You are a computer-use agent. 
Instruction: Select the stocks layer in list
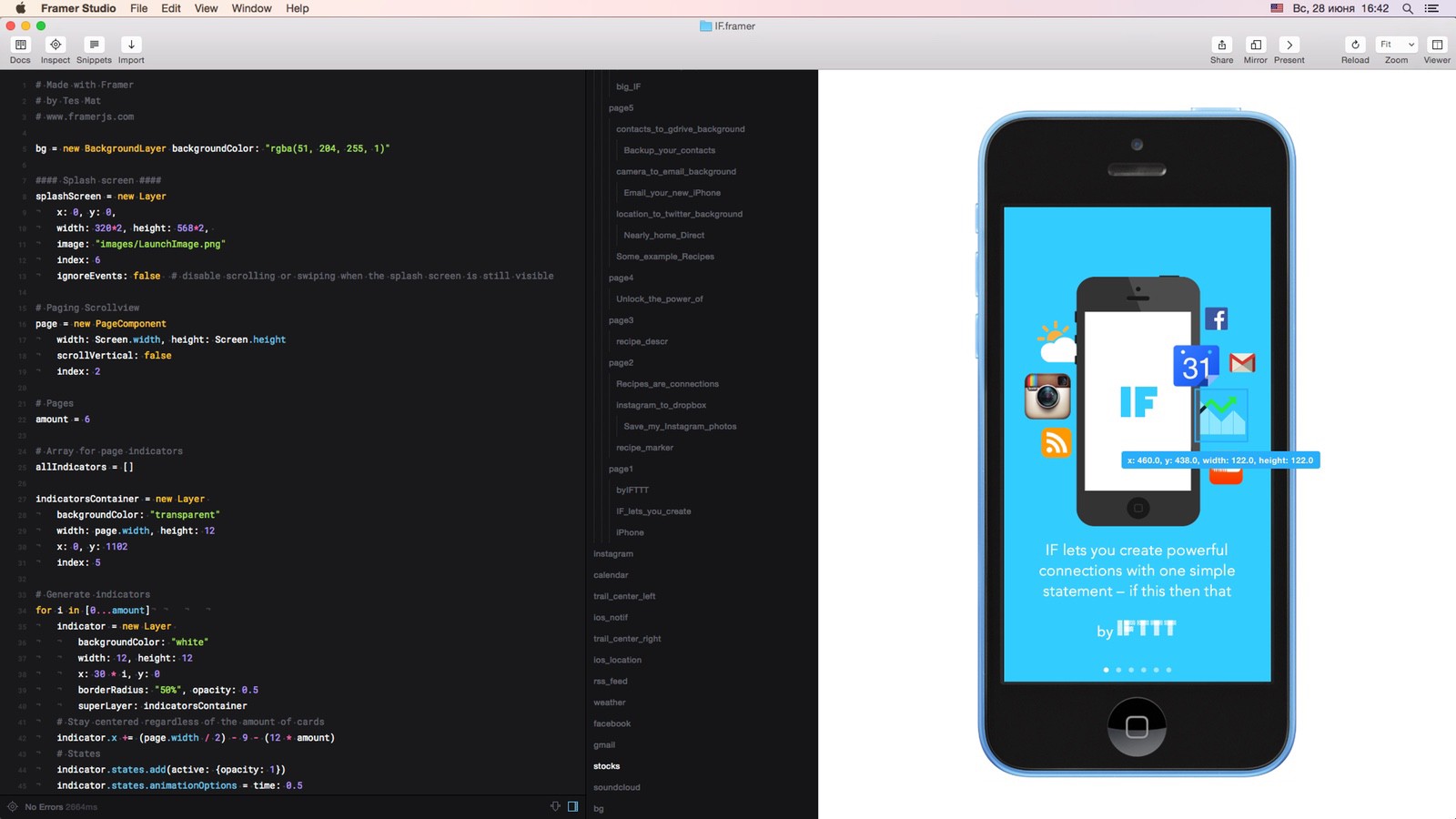(x=606, y=766)
